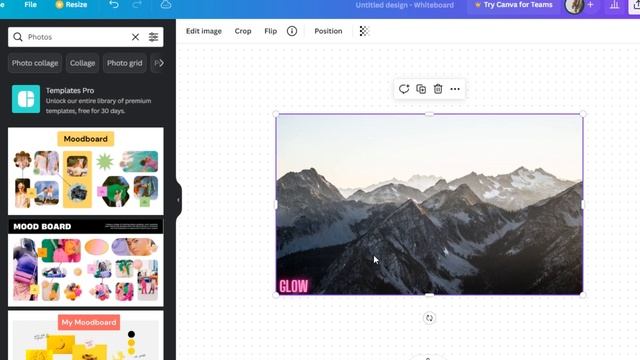Select the mountain photo on canvas
Screen dimensions: 640x360
click(429, 204)
